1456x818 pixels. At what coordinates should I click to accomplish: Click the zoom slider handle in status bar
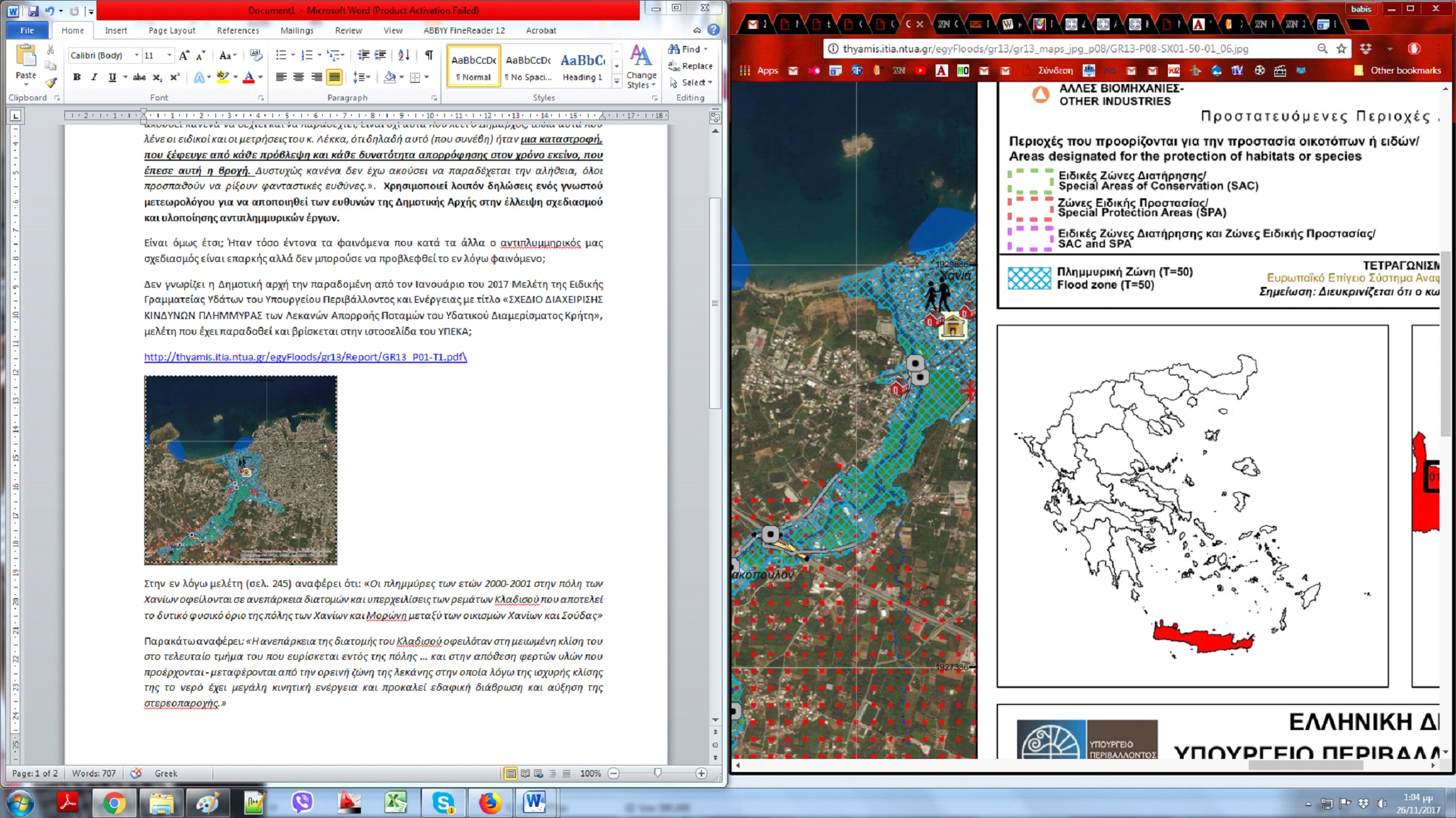(x=657, y=773)
